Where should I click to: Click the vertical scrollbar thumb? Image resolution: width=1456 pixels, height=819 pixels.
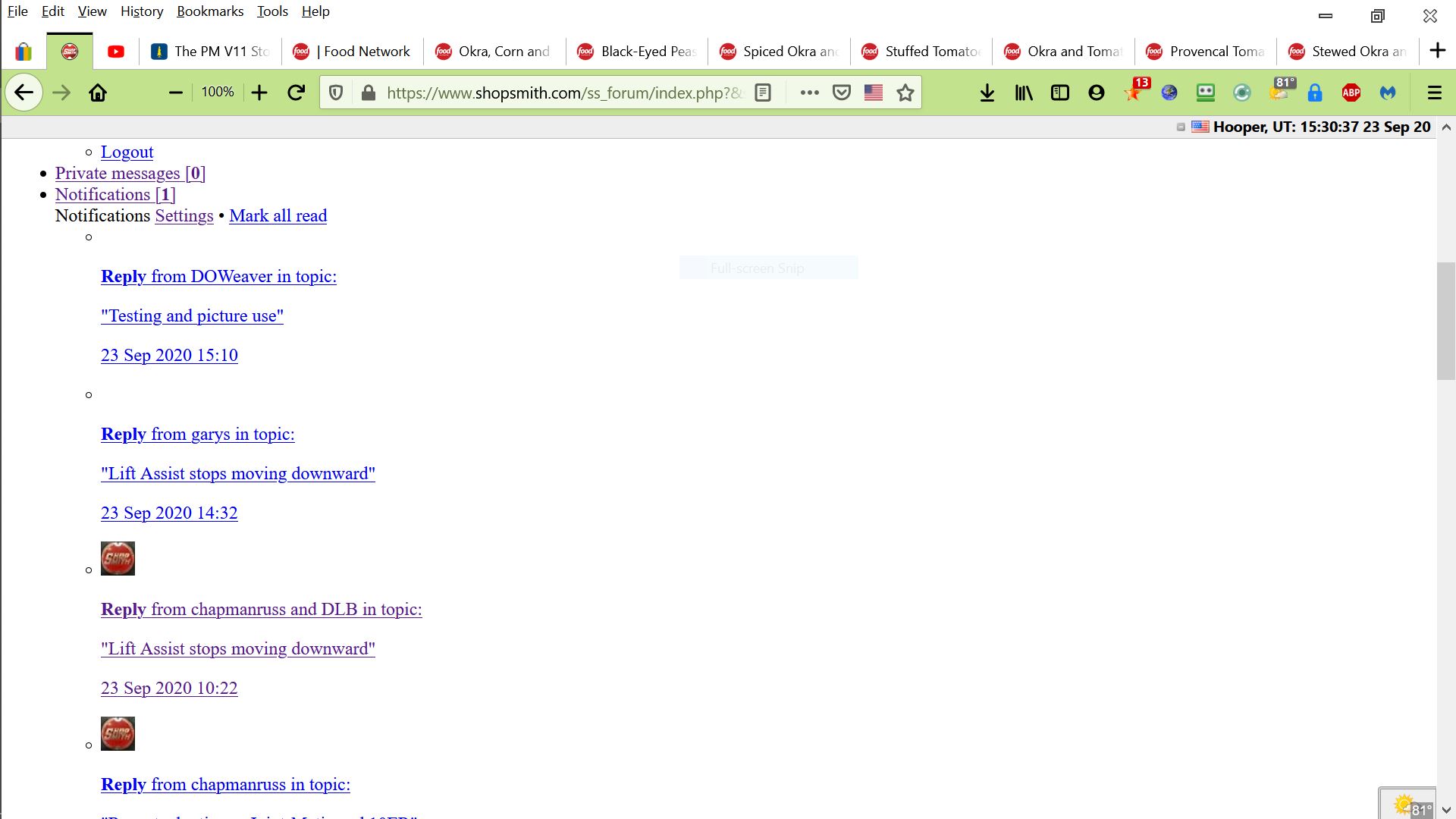click(x=1446, y=321)
